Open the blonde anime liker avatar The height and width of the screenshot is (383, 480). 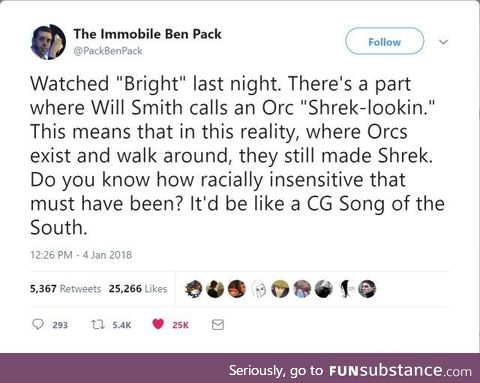280,289
